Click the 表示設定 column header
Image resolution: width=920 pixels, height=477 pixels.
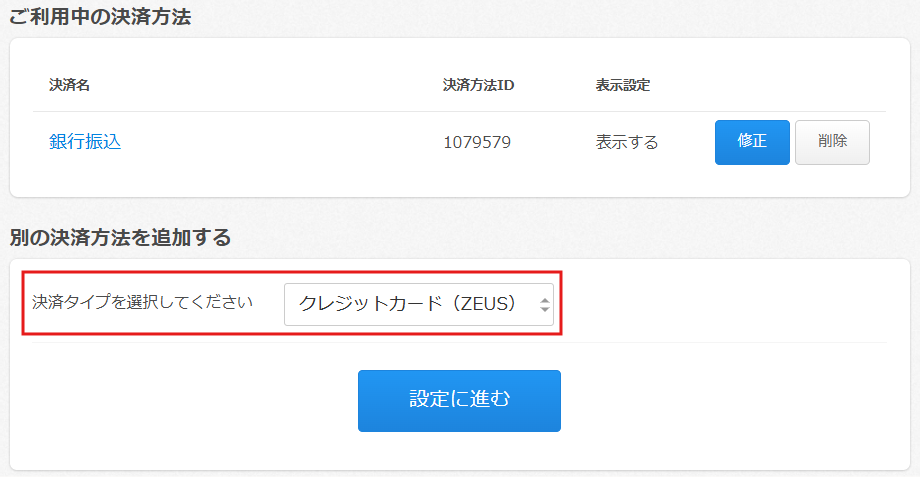[622, 85]
